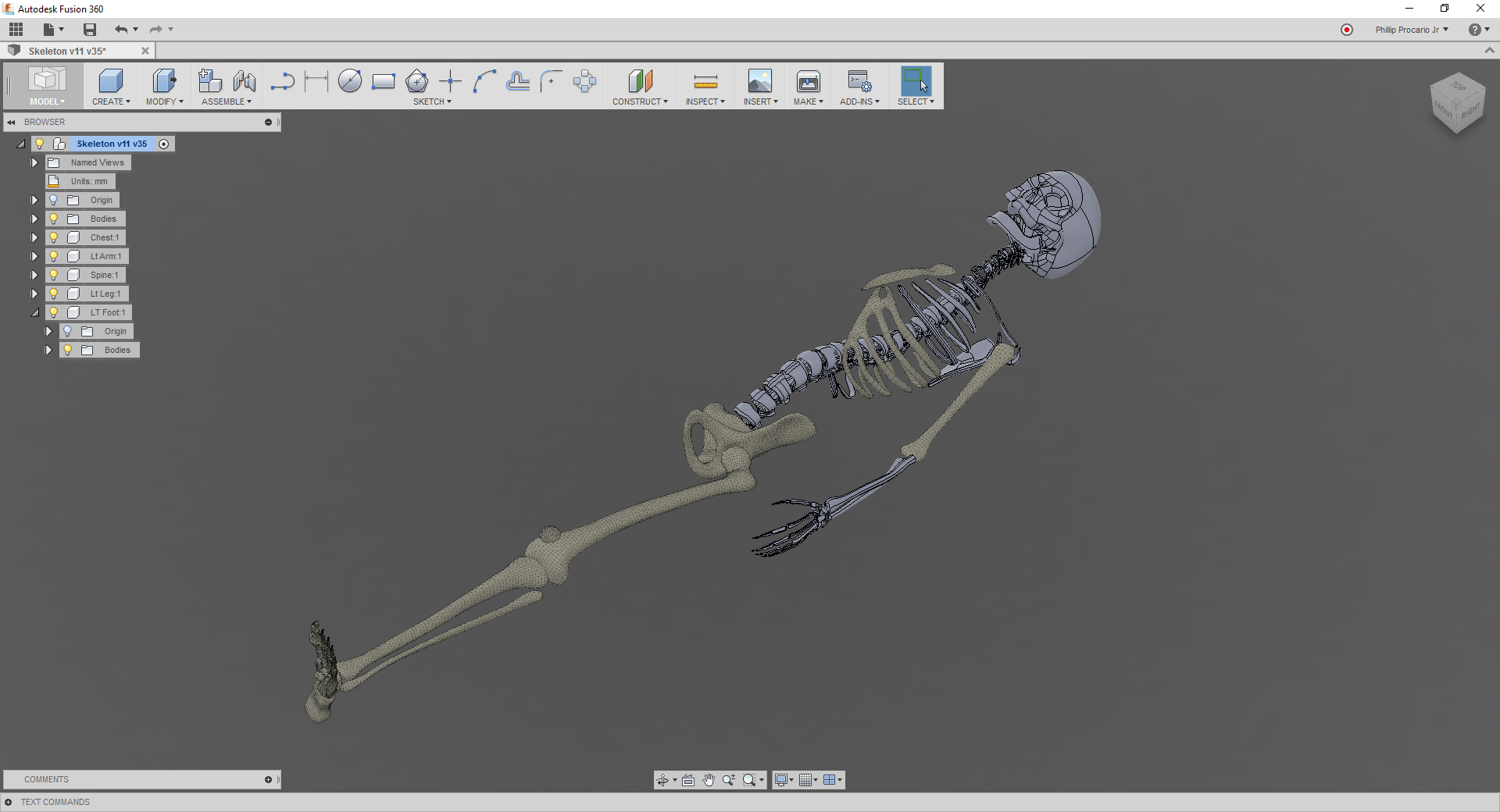Click the job status record indicator
The width and height of the screenshot is (1500, 812).
click(x=1347, y=30)
